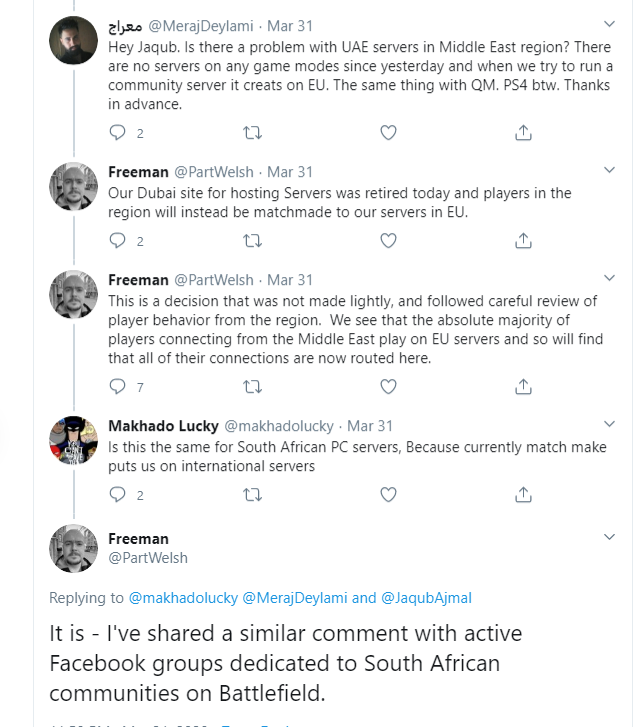Image resolution: width=641 pixels, height=727 pixels.
Task: Open more options chevron on MerajDeylami's tweet
Action: pyautogui.click(x=610, y=23)
